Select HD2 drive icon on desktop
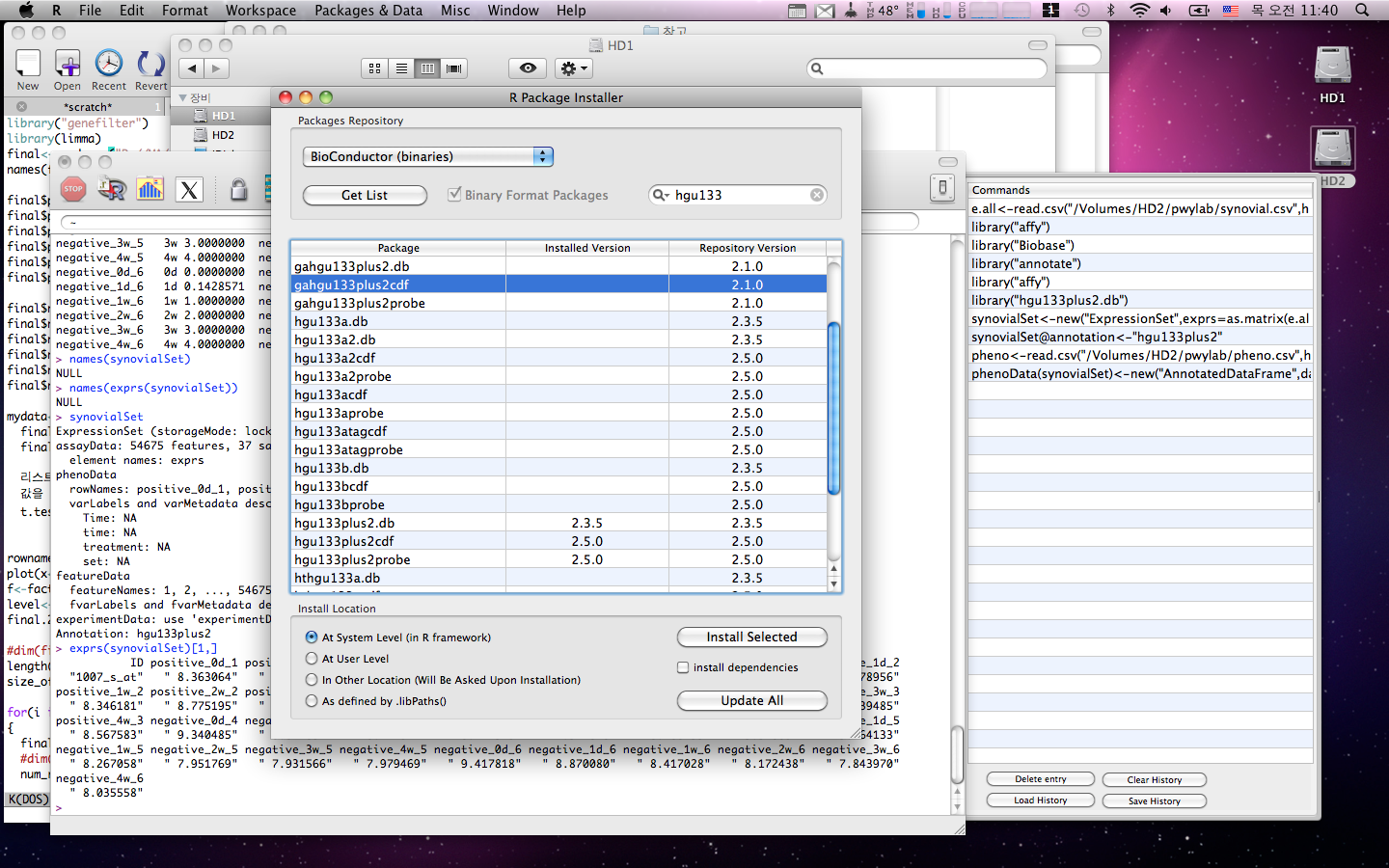Screen dimensions: 1389x868 pyautogui.click(x=1333, y=149)
